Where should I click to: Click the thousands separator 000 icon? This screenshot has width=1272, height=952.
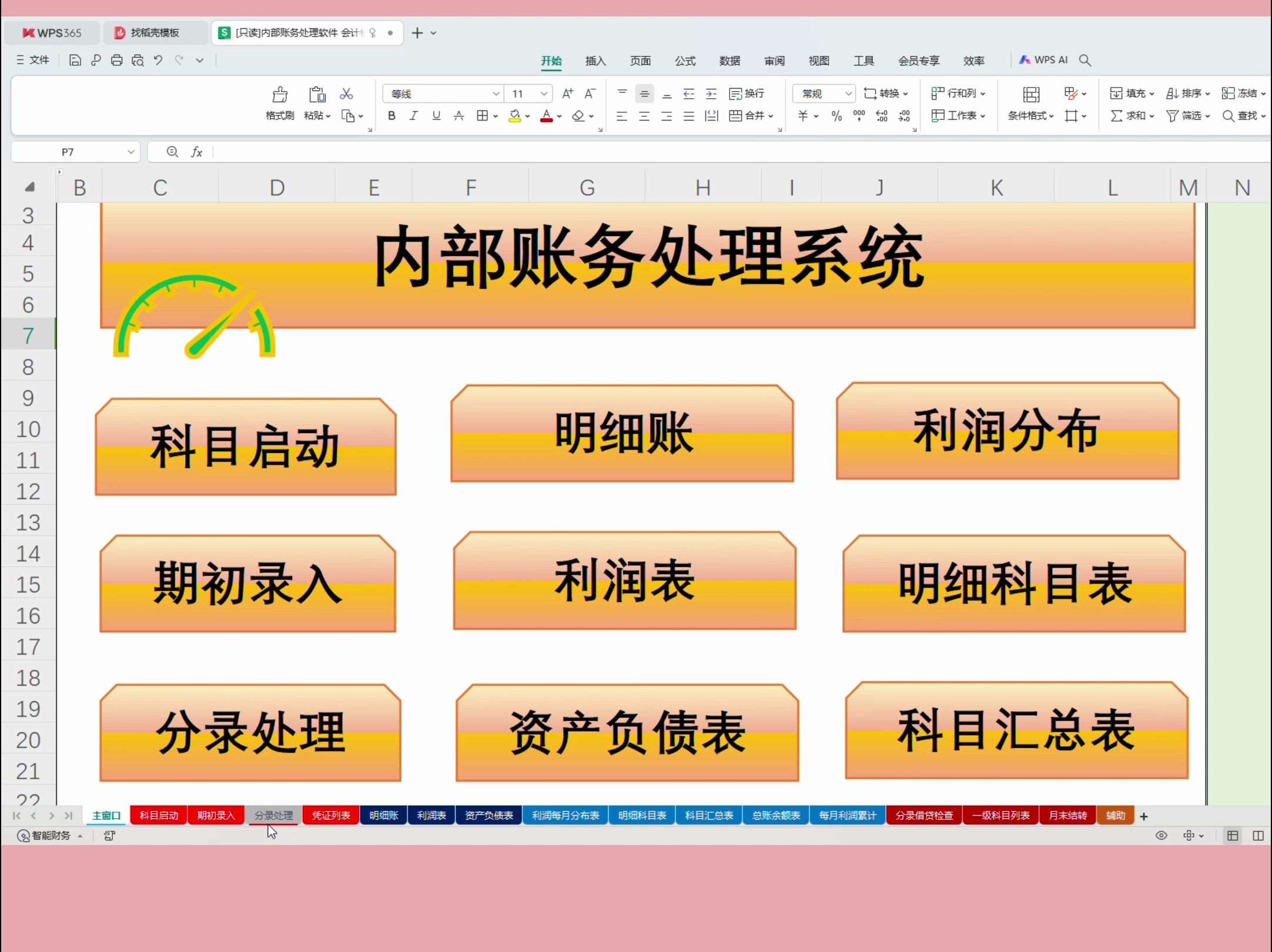tap(859, 116)
